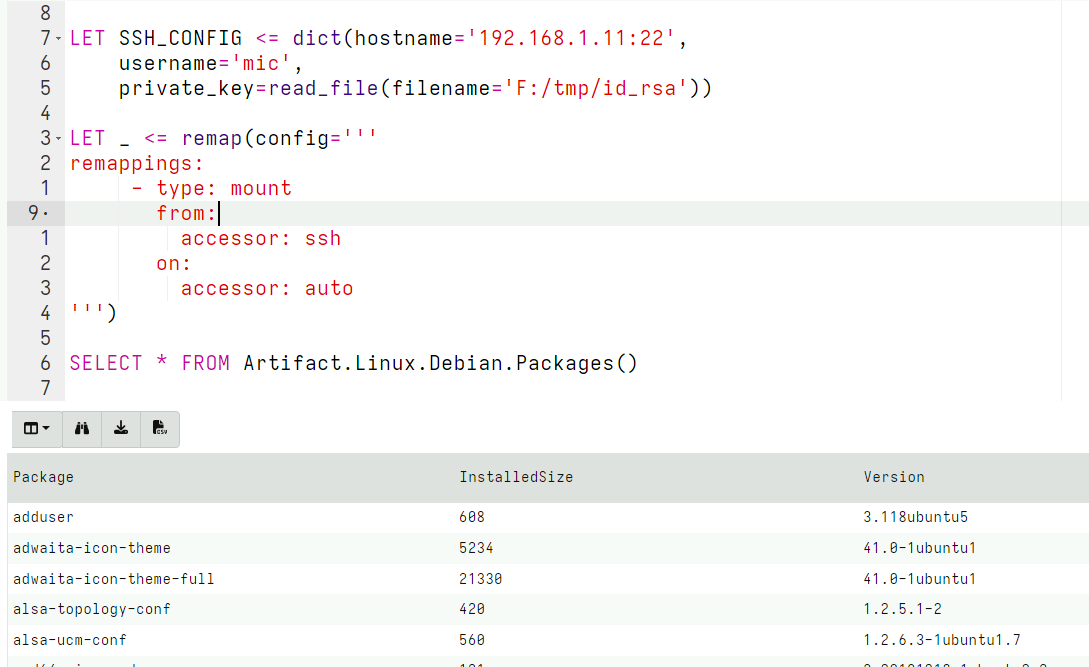Viewport: 1089px width, 667px height.
Task: Select the alsa-ucm-conf row
Action: click(x=300, y=640)
